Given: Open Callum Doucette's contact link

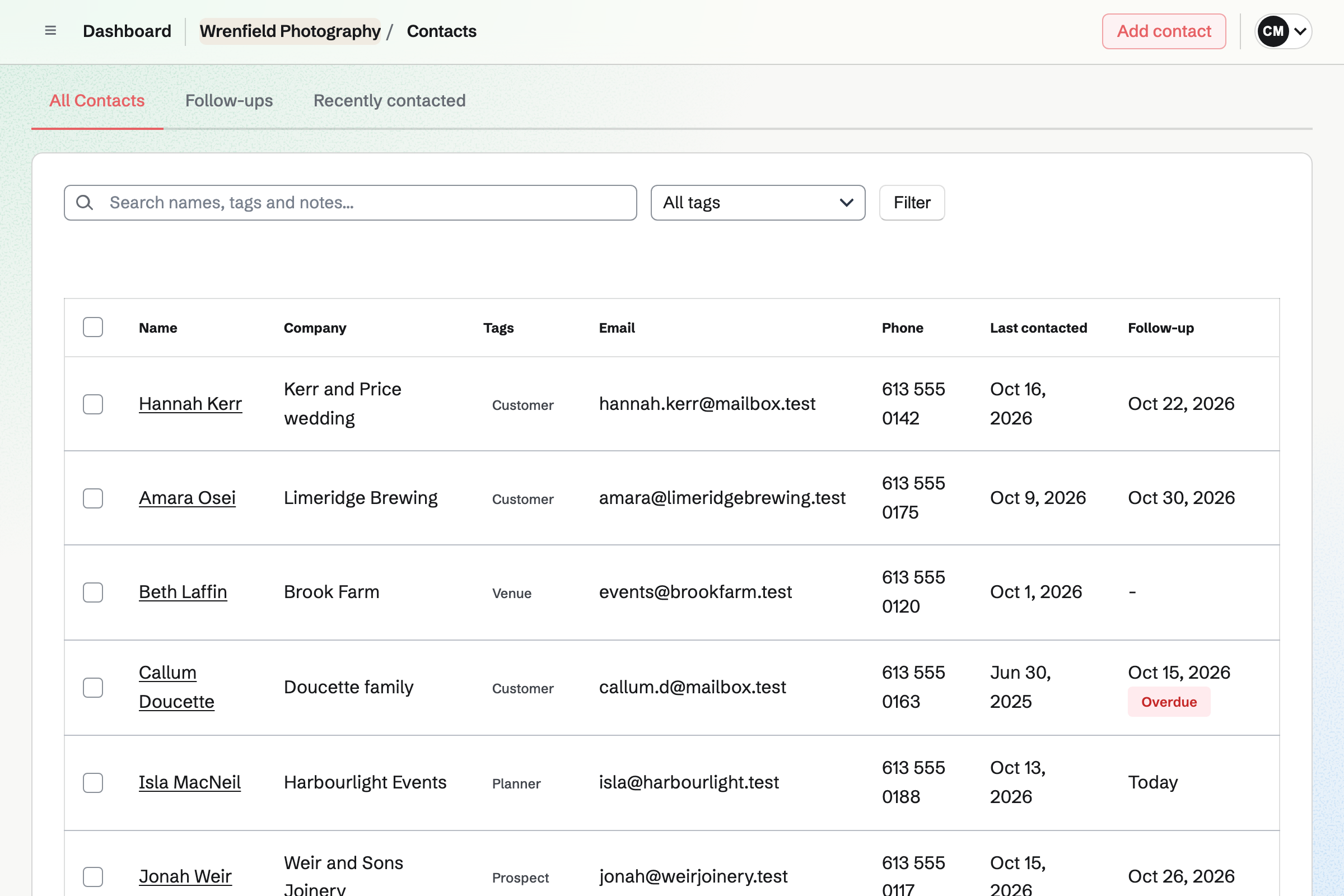Looking at the screenshot, I should pos(176,688).
